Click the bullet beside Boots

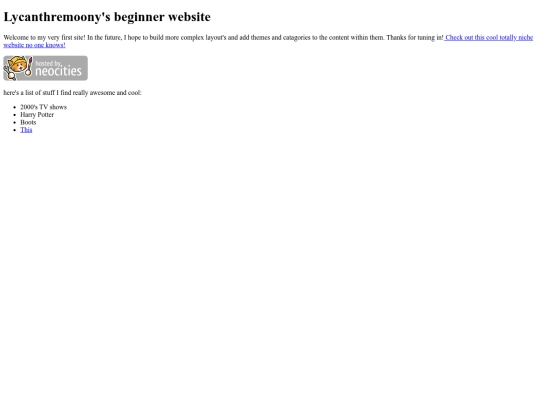point(15,122)
